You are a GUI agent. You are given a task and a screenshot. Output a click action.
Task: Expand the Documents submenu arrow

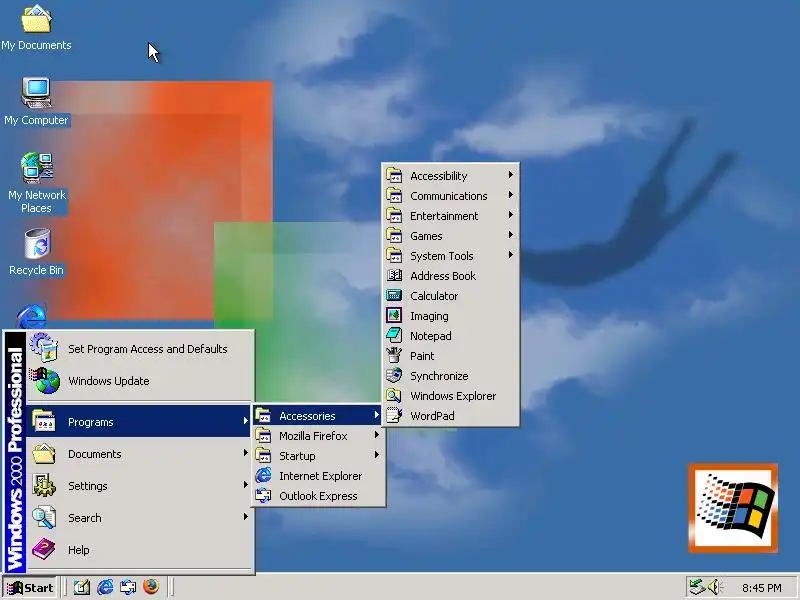click(245, 453)
